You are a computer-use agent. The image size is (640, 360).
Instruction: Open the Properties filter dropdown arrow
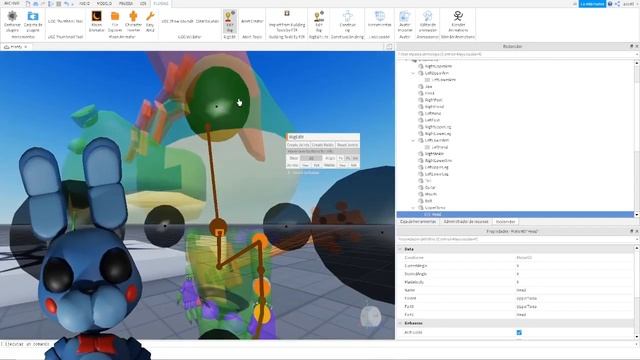click(637, 239)
